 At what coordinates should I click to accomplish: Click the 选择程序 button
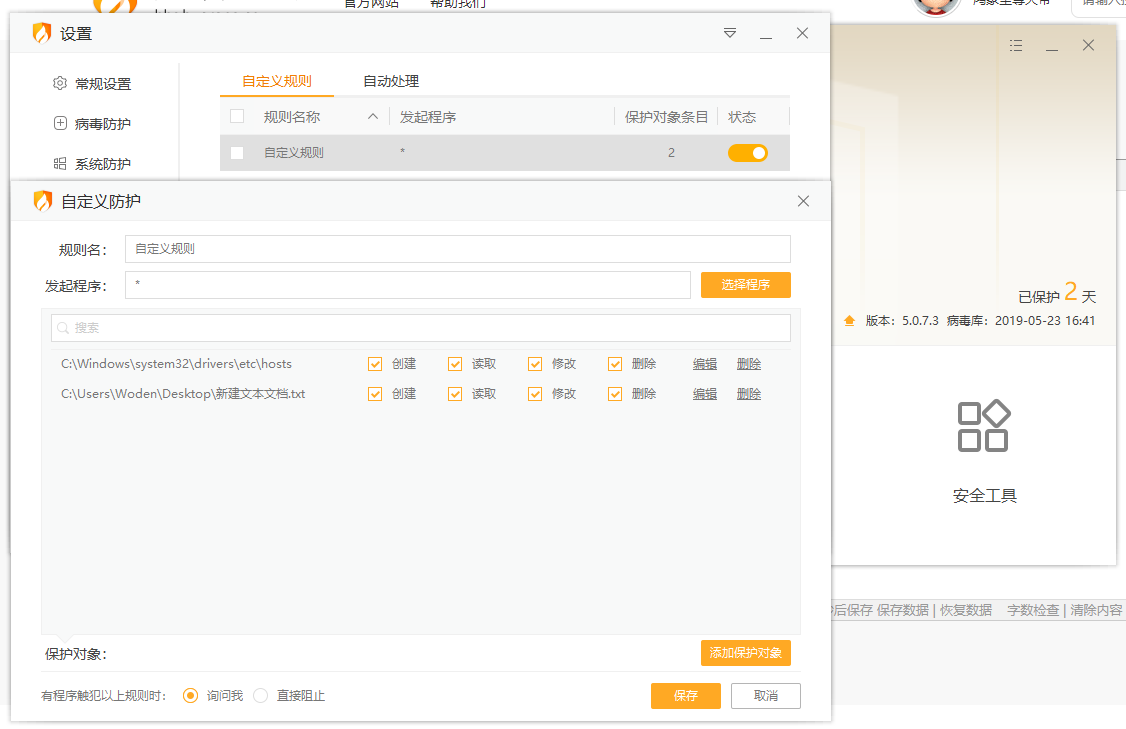tap(745, 285)
